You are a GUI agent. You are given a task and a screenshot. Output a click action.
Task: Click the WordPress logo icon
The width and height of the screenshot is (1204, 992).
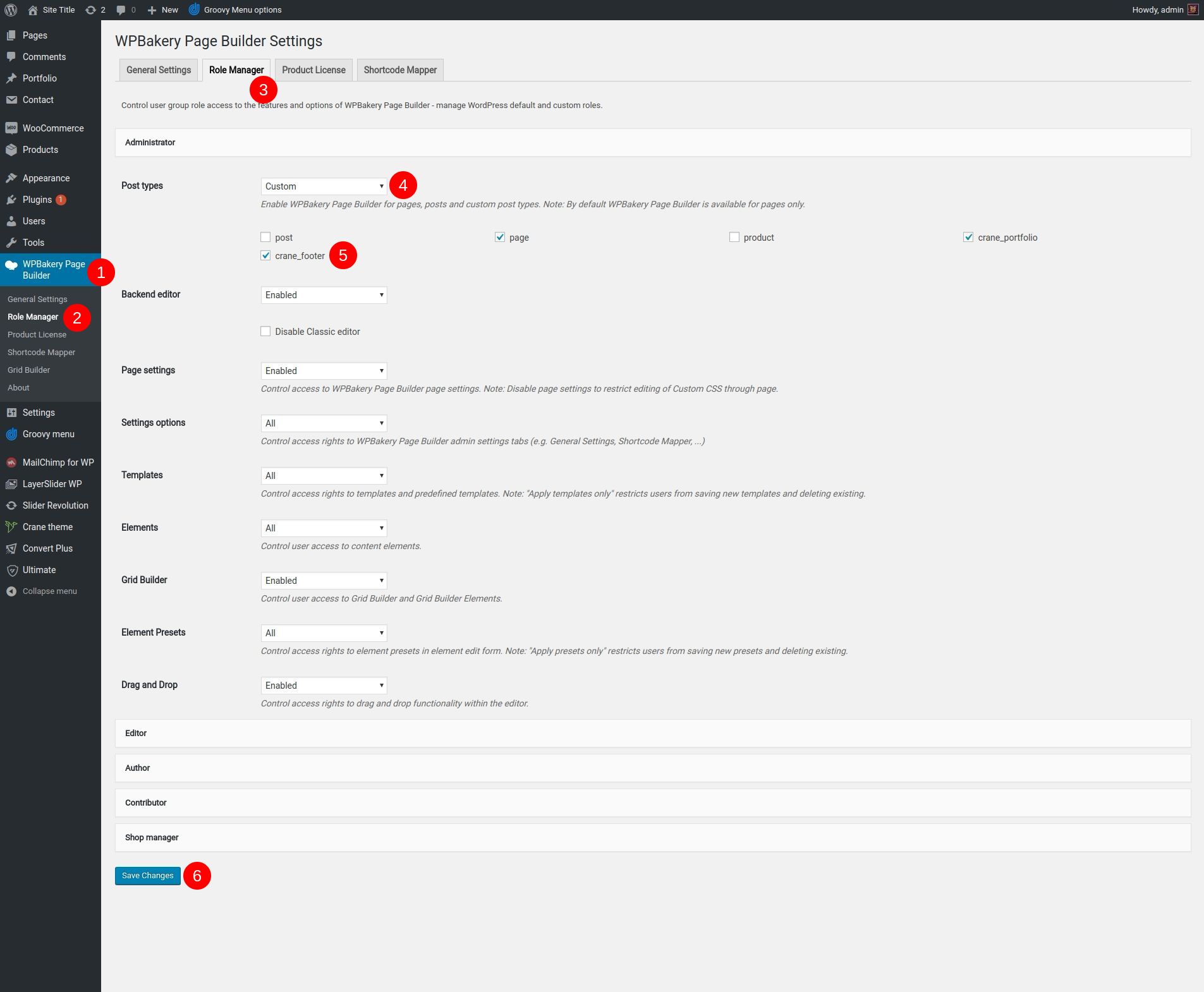11,9
